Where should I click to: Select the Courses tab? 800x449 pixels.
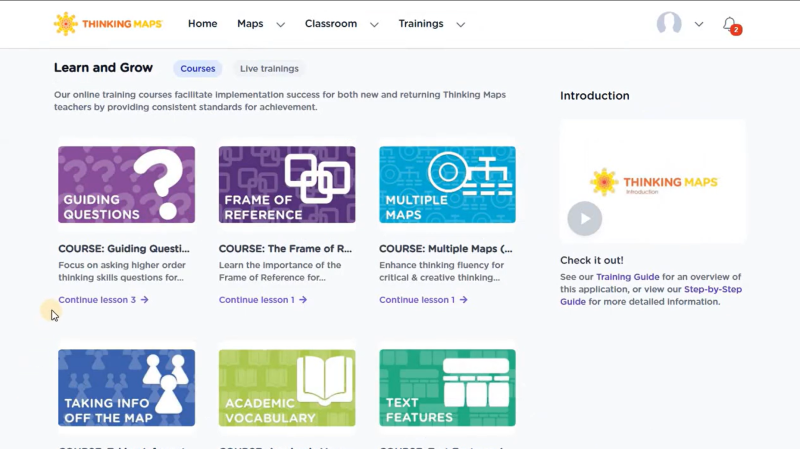(x=198, y=69)
